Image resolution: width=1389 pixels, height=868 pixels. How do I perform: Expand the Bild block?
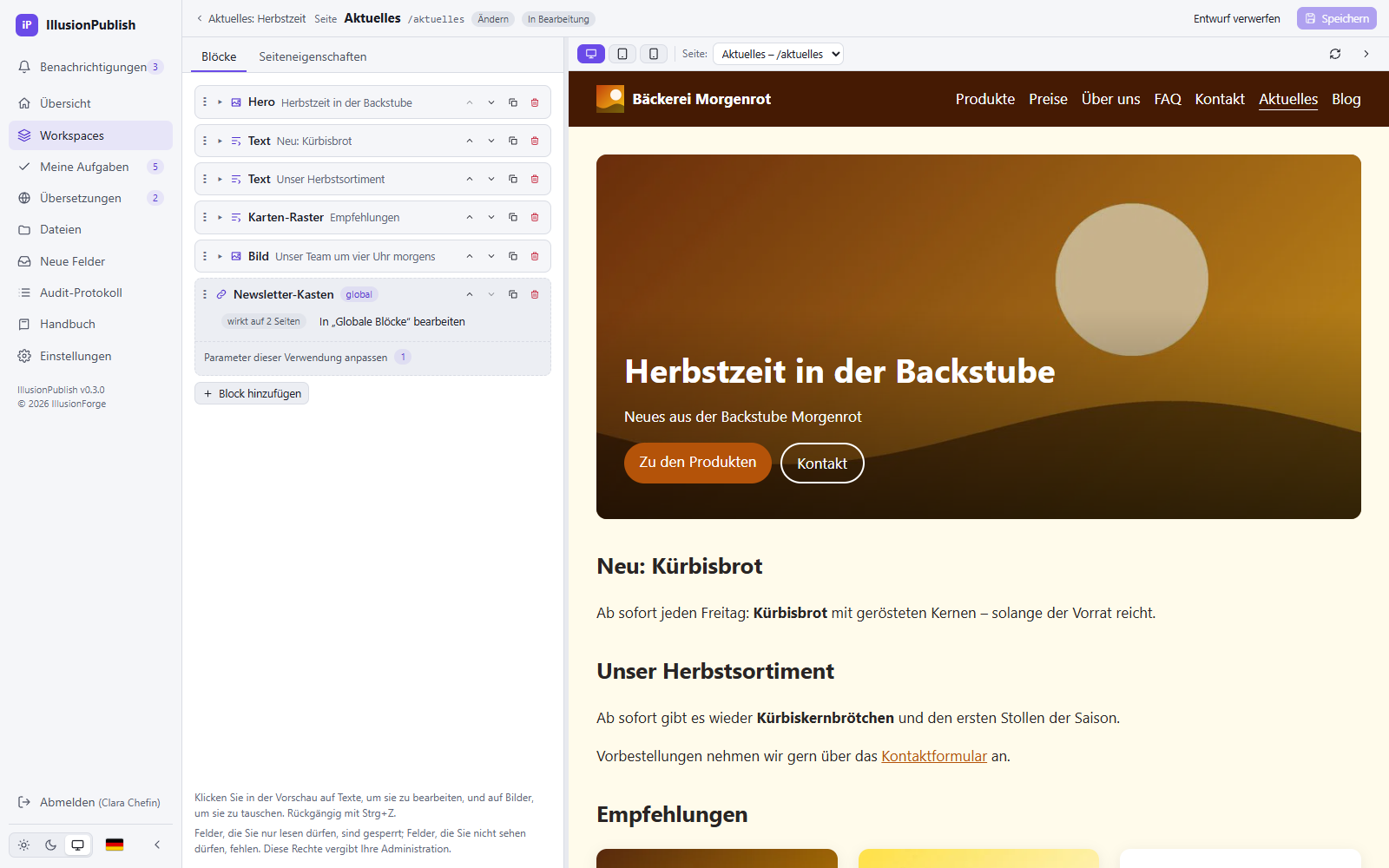(221, 256)
